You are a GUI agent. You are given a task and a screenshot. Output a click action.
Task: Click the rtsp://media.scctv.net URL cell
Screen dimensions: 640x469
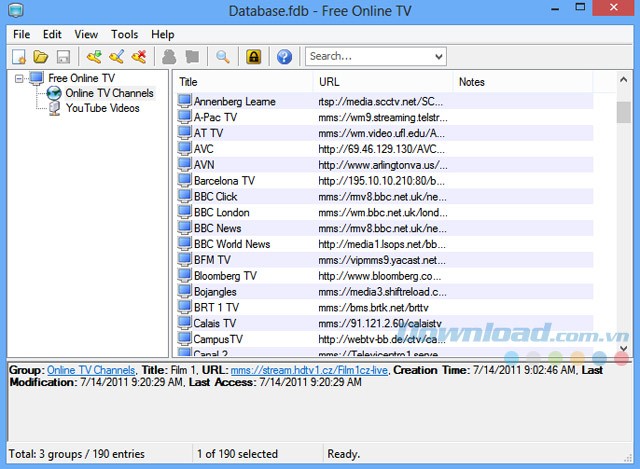click(x=381, y=102)
